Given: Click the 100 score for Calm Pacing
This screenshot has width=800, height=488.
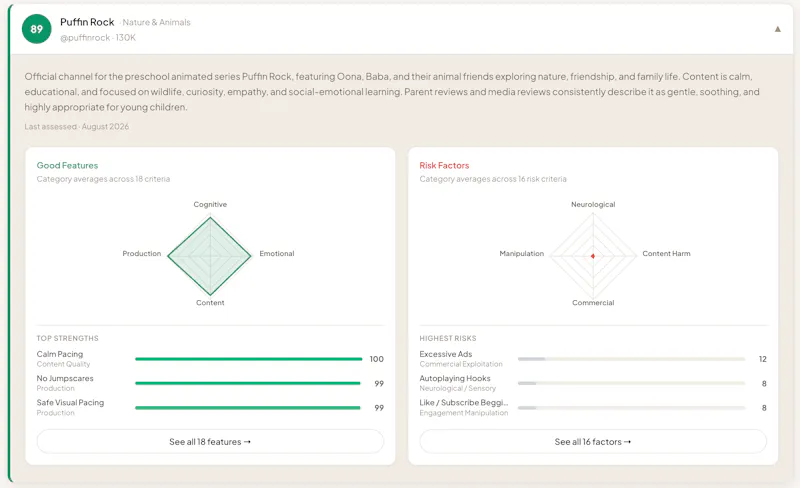Looking at the screenshot, I should tap(377, 359).
